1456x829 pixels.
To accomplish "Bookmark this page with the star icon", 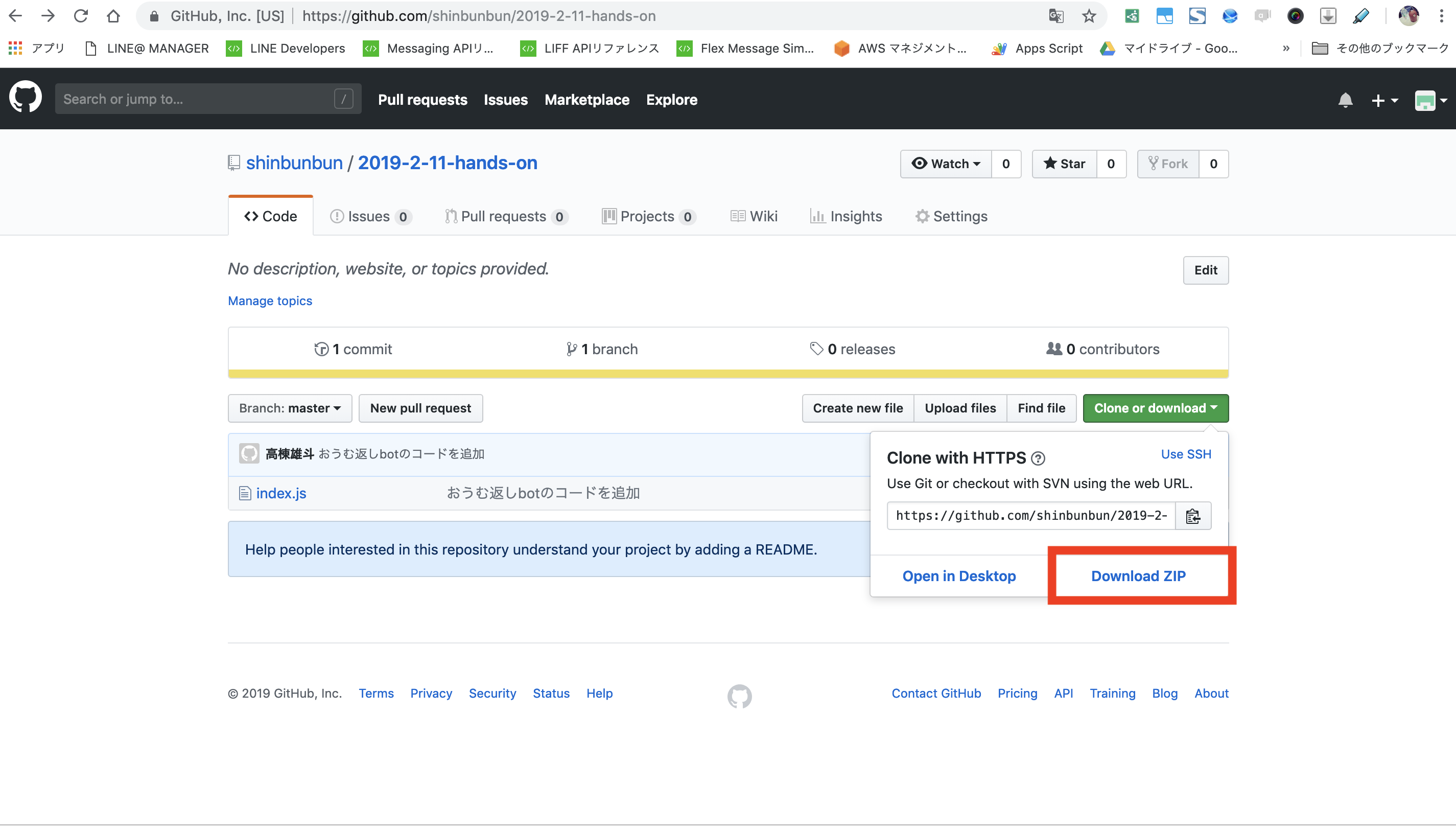I will click(x=1089, y=16).
